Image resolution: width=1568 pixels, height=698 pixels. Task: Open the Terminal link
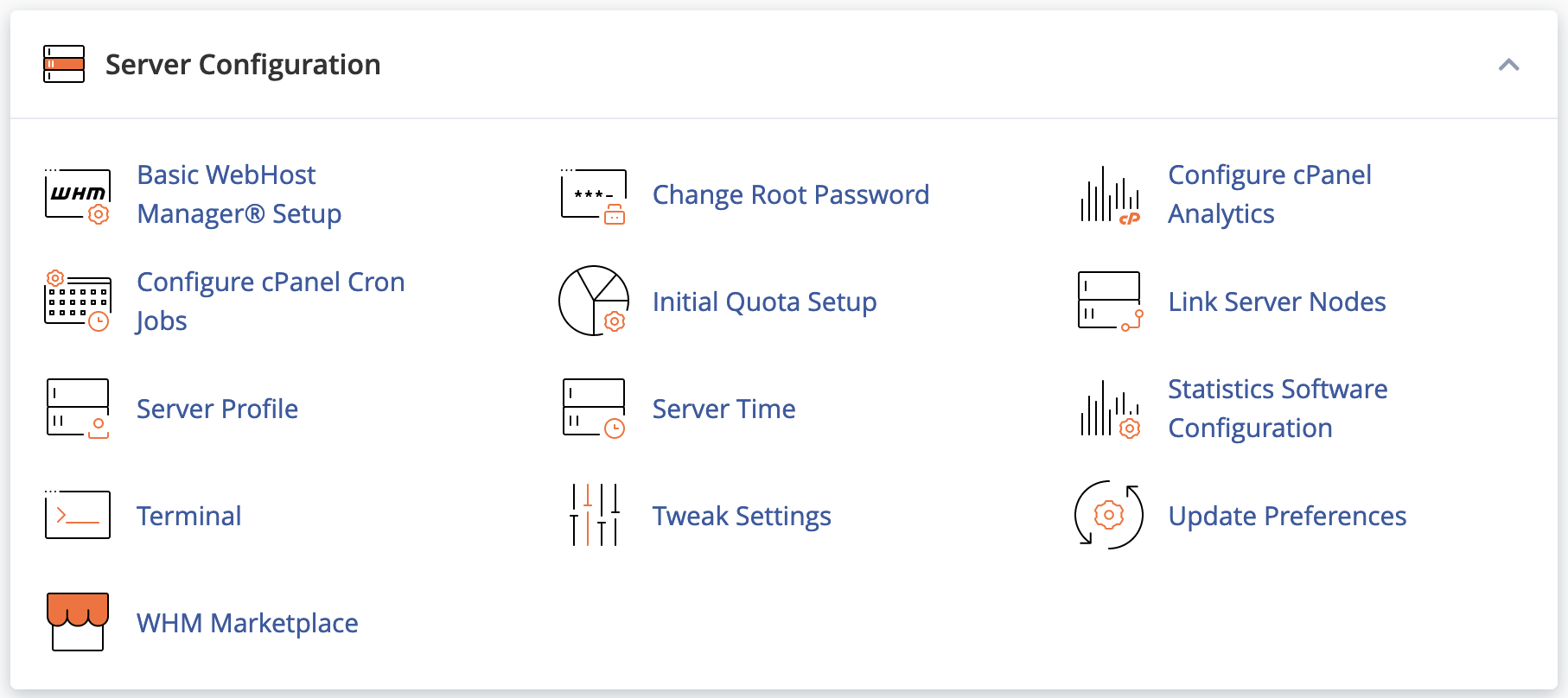click(189, 517)
